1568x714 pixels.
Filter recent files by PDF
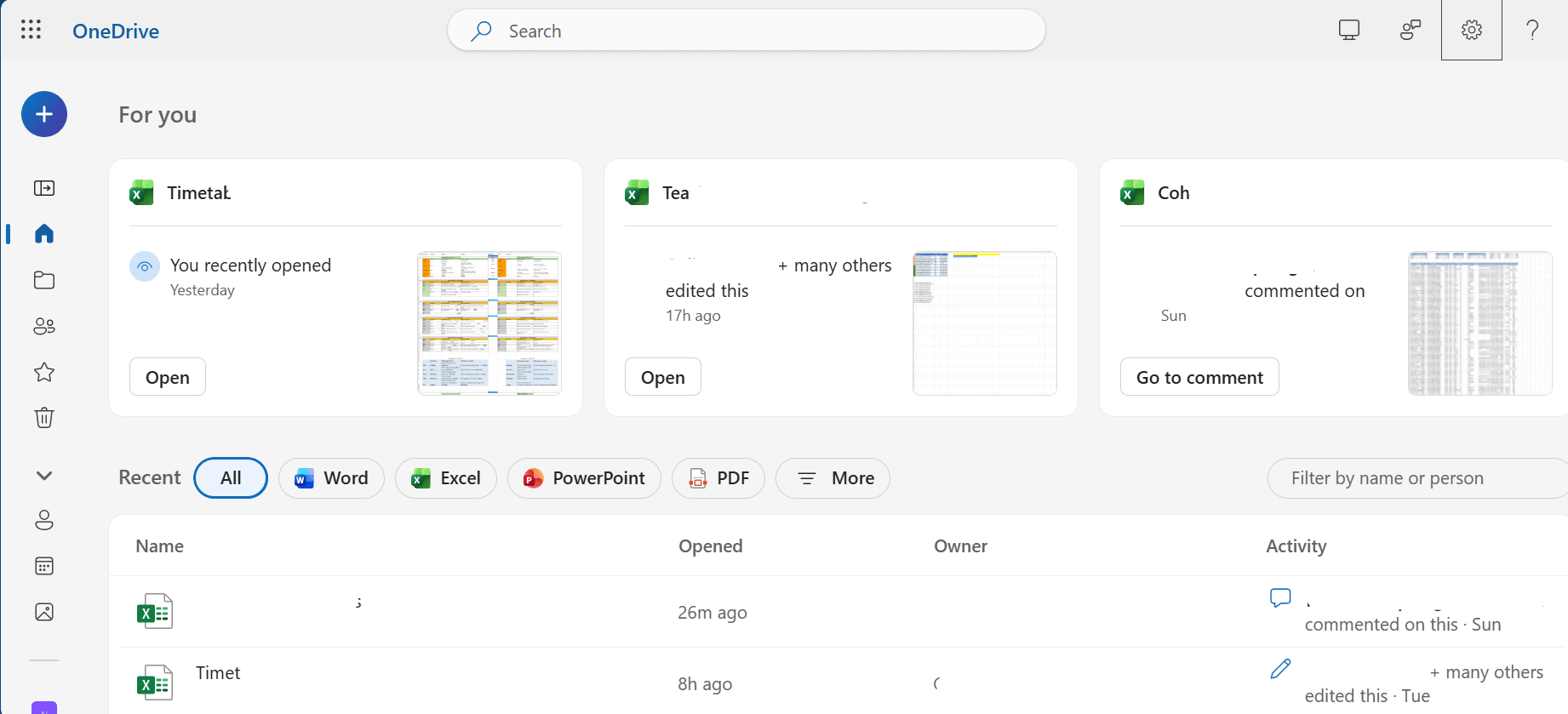[718, 478]
